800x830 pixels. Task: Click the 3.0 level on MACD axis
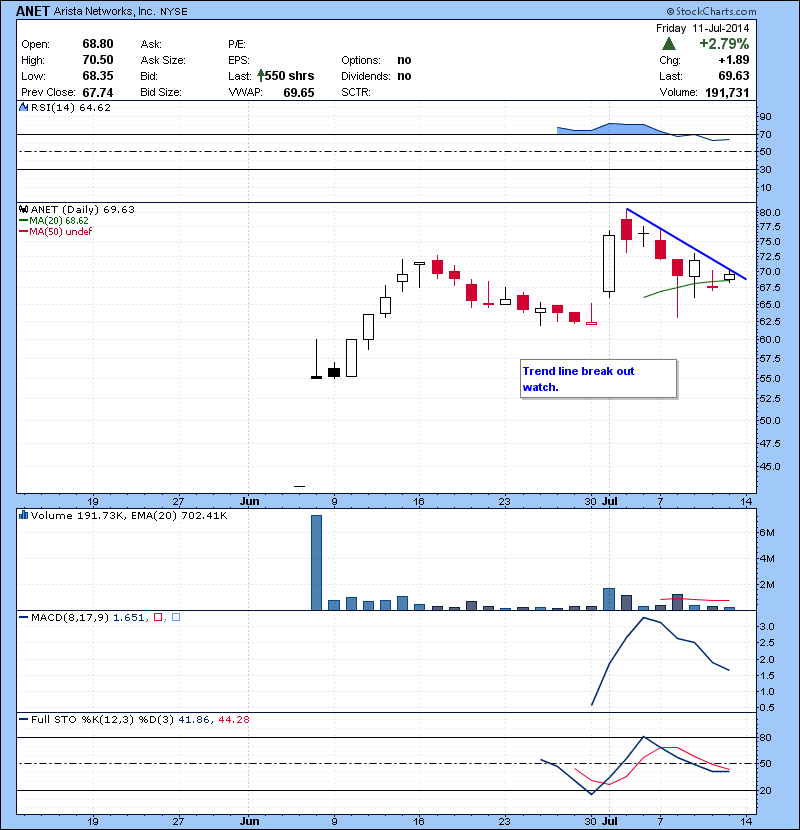tap(767, 626)
